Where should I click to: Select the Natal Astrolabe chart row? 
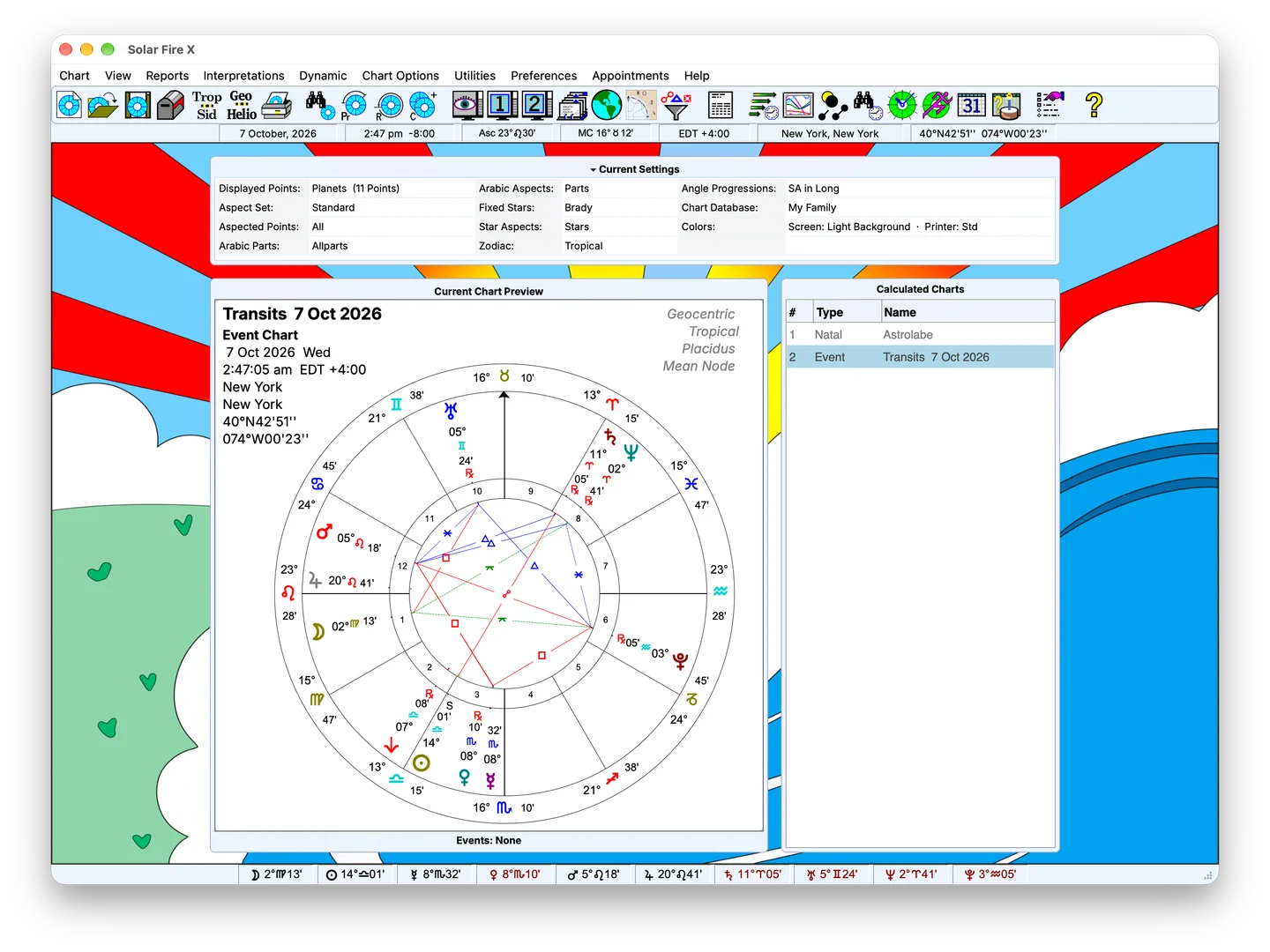[x=920, y=335]
